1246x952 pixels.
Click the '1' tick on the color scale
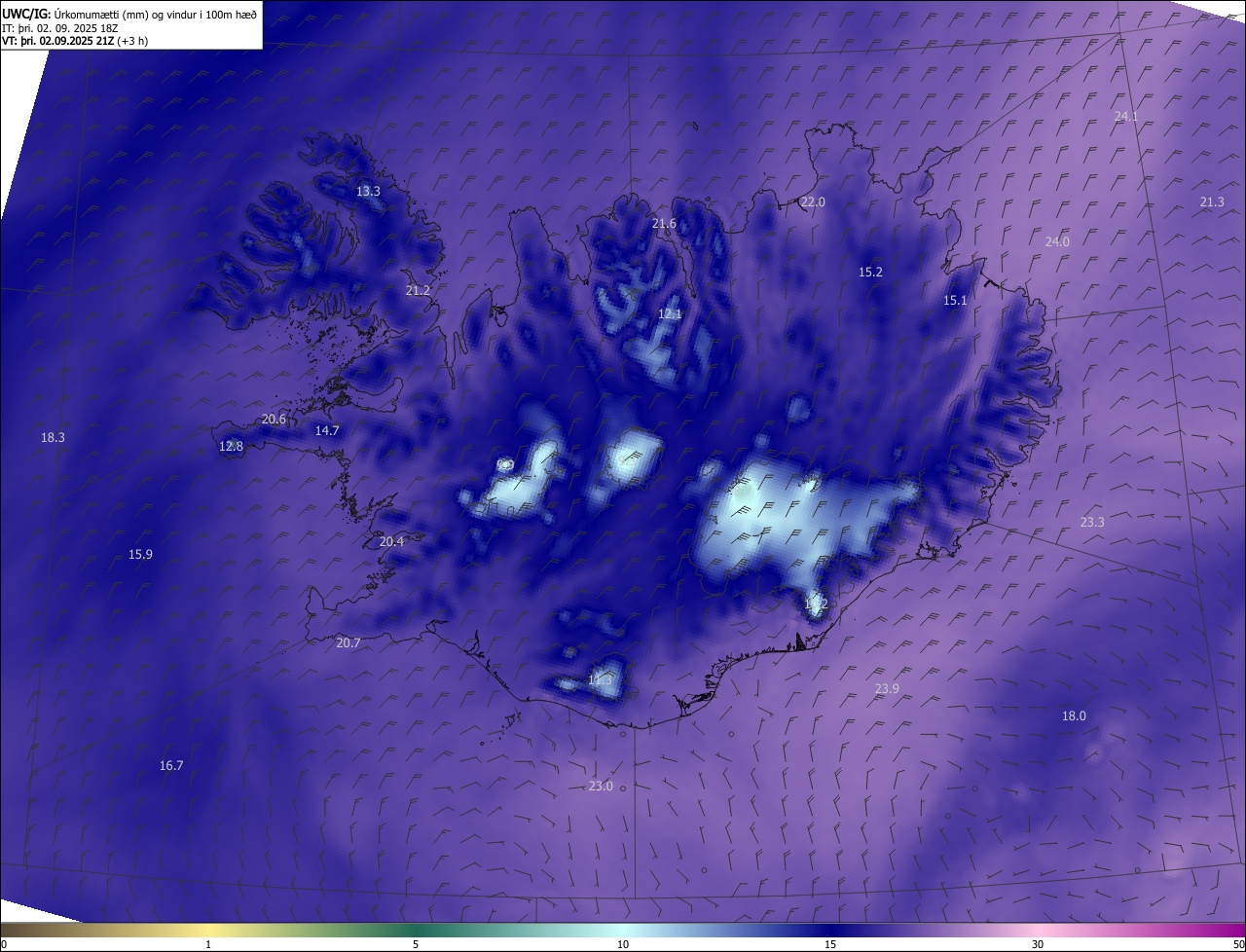pyautogui.click(x=208, y=944)
